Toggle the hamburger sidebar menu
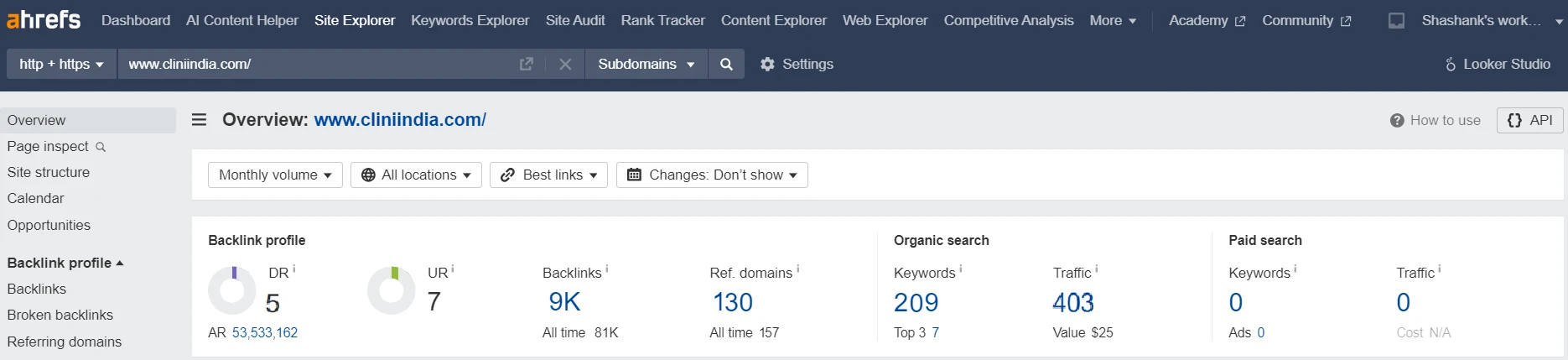 (199, 120)
